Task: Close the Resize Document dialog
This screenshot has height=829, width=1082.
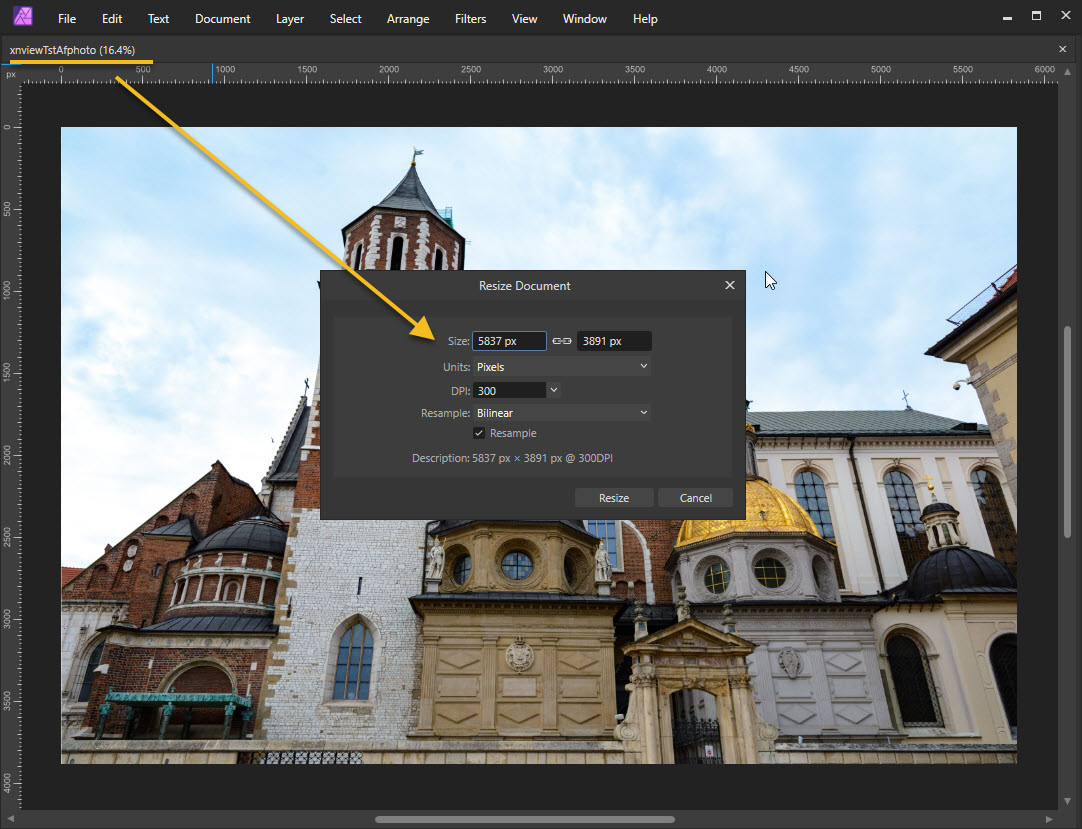Action: pyautogui.click(x=729, y=285)
